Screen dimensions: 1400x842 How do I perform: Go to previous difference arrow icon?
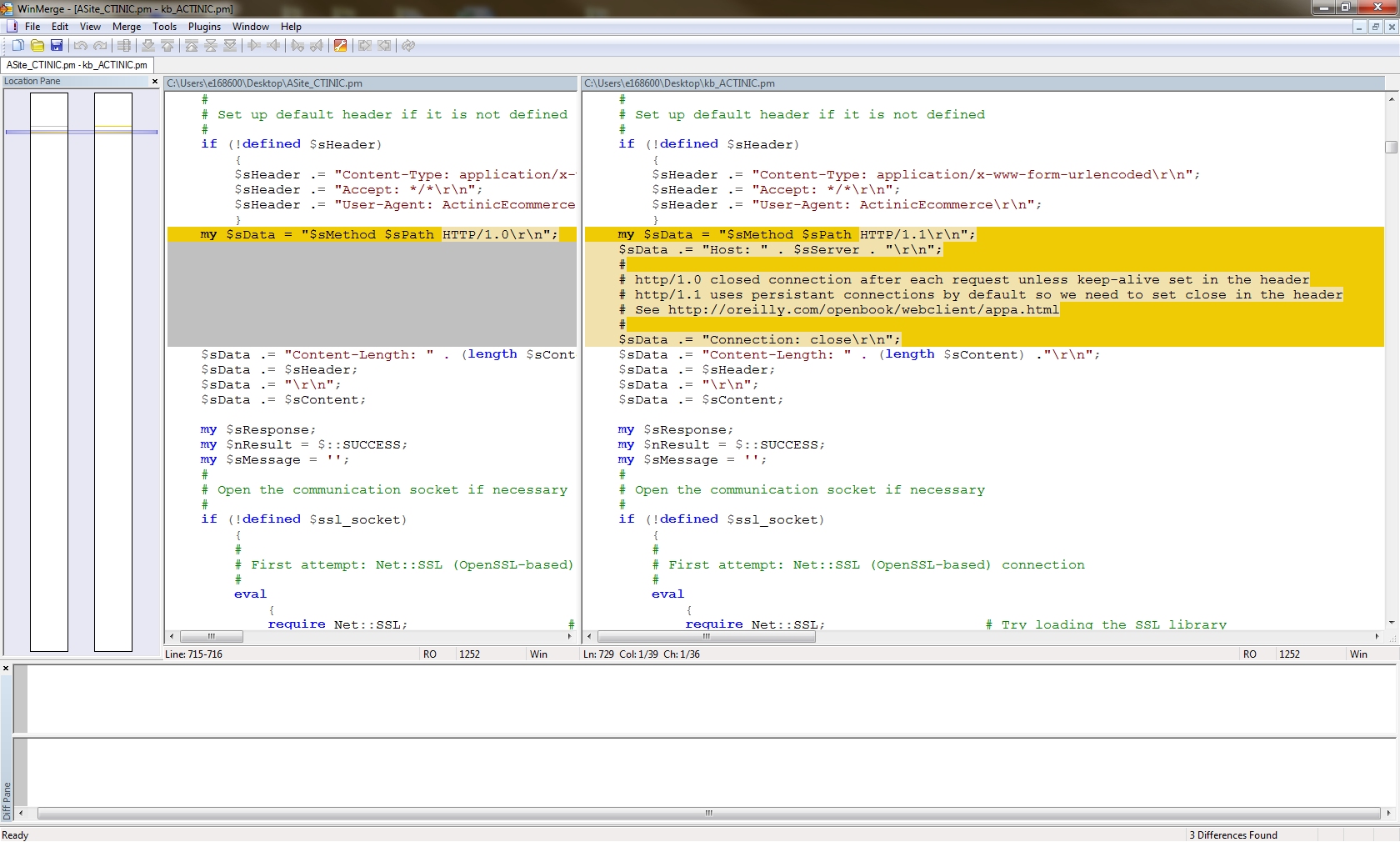pyautogui.click(x=167, y=46)
